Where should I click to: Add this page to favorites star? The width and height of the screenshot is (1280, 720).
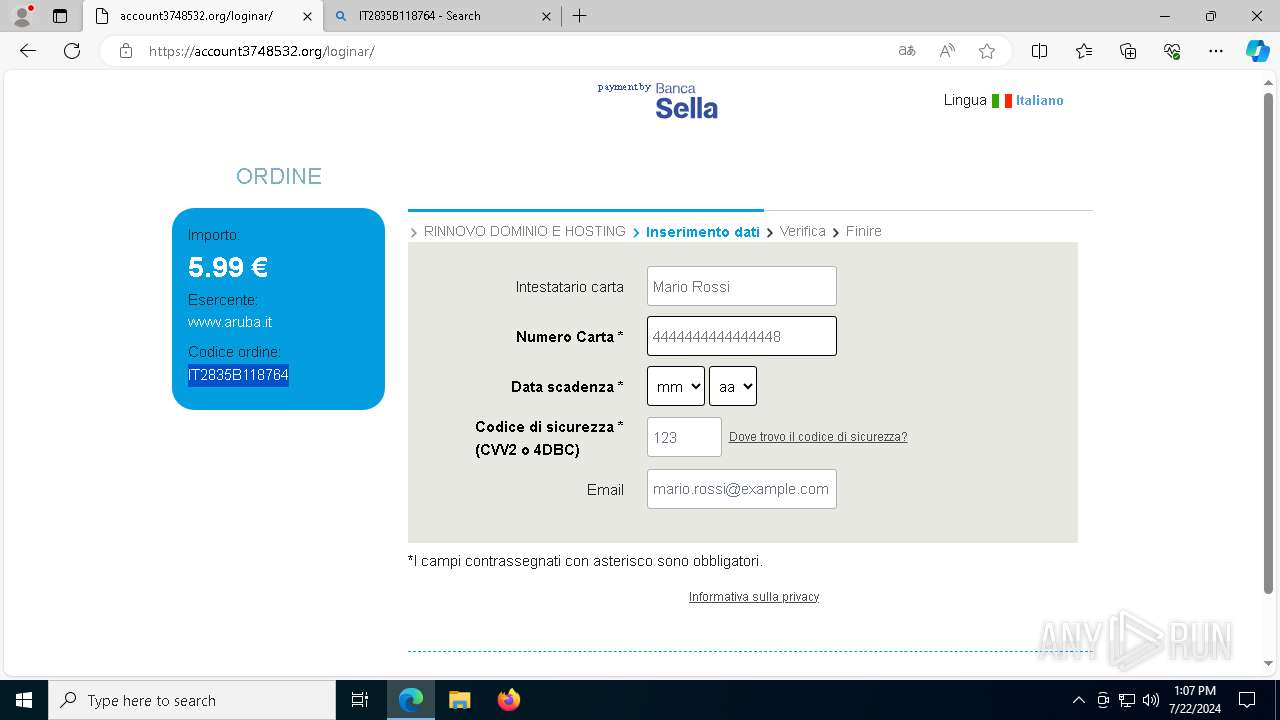point(987,51)
